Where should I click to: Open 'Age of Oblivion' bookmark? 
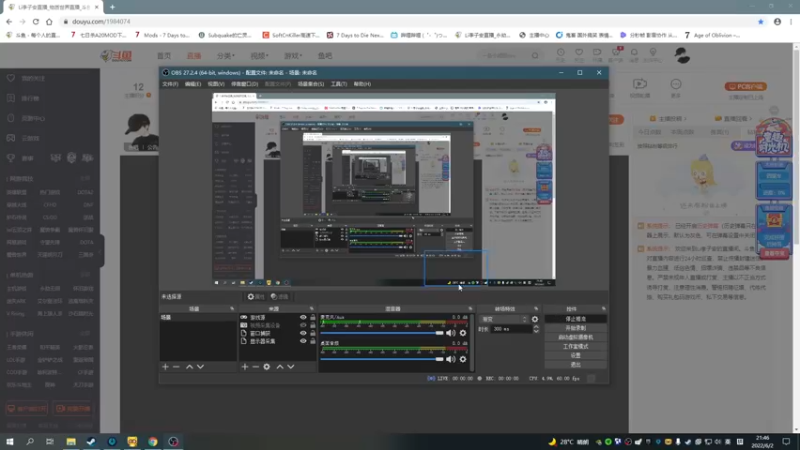pyautogui.click(x=713, y=35)
